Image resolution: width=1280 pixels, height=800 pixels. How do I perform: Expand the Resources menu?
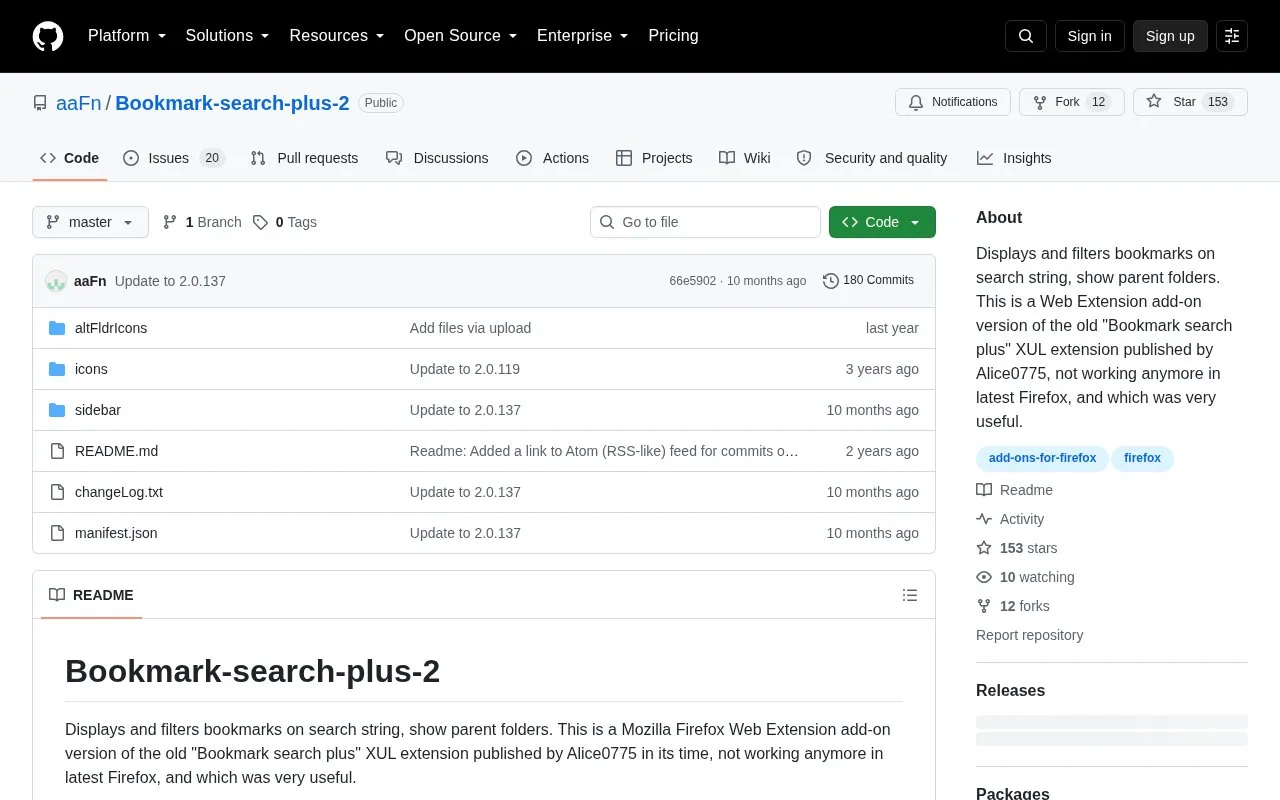point(337,36)
